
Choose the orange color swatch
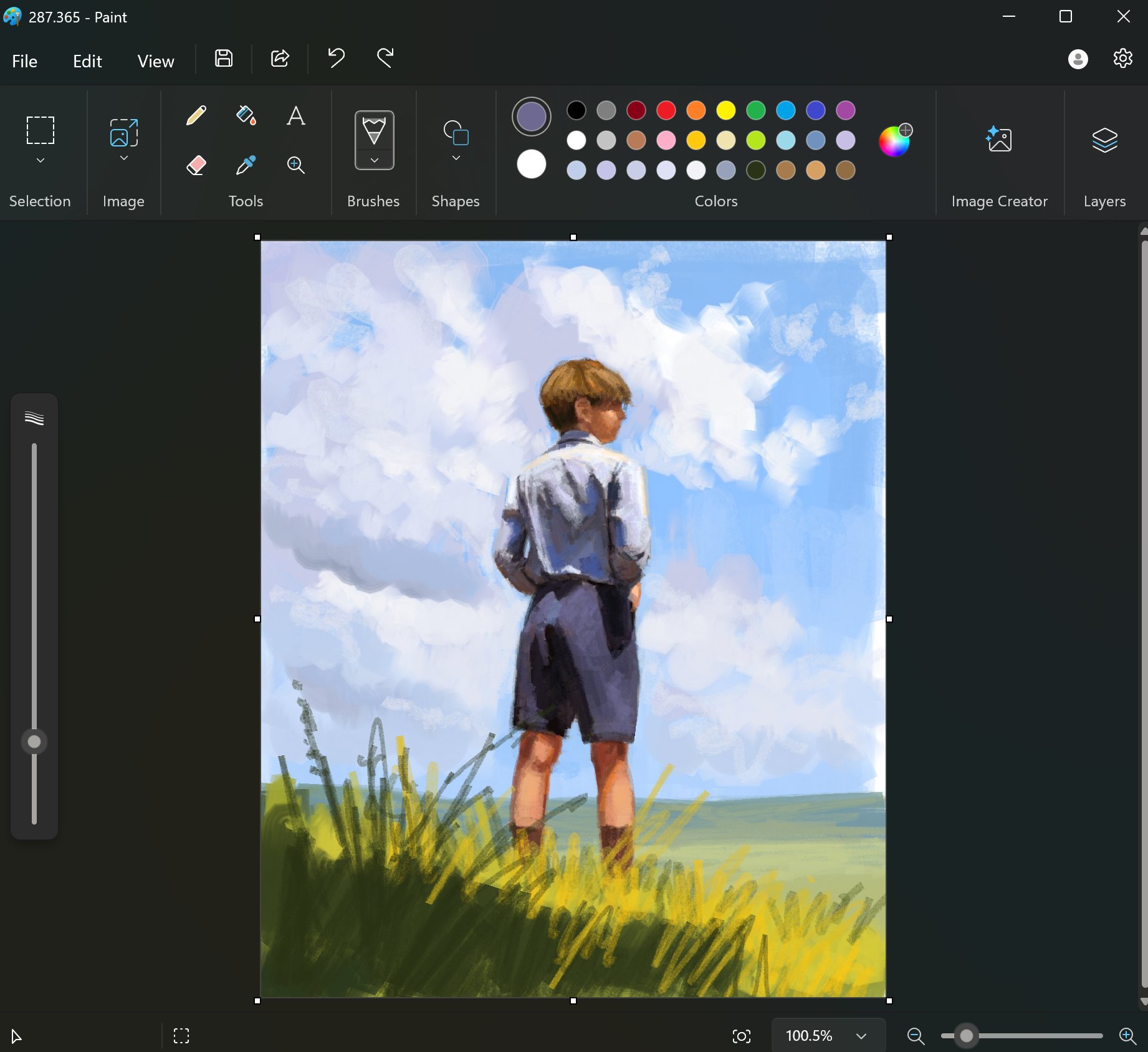[696, 110]
